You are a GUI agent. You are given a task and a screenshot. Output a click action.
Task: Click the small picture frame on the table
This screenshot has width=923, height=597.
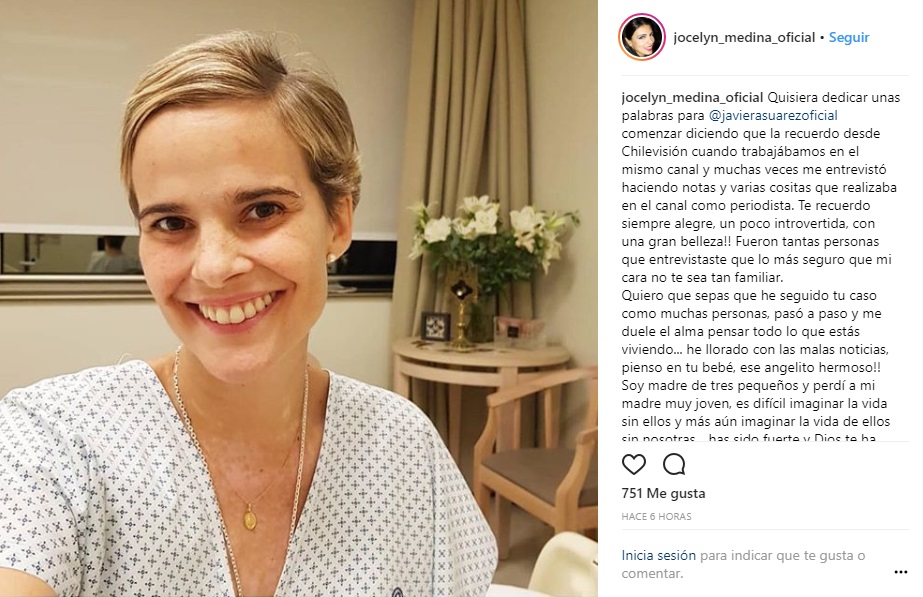coord(436,326)
